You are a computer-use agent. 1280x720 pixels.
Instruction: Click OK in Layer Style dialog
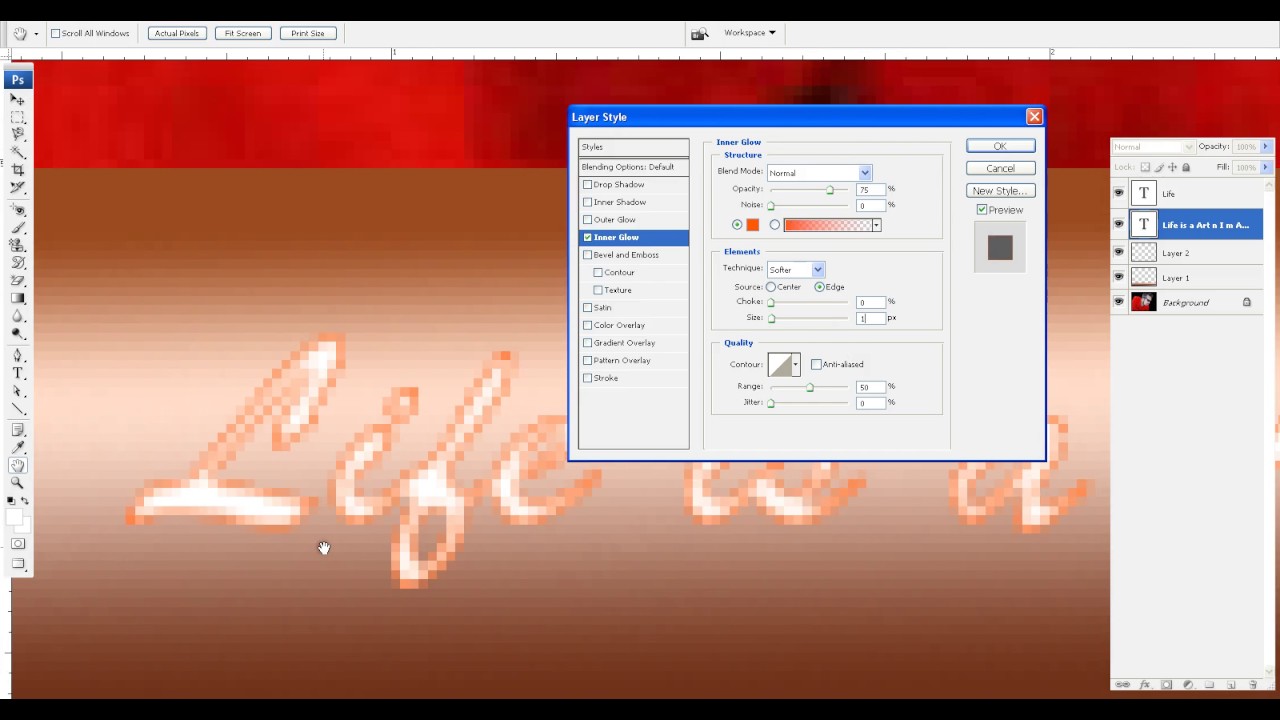1000,146
